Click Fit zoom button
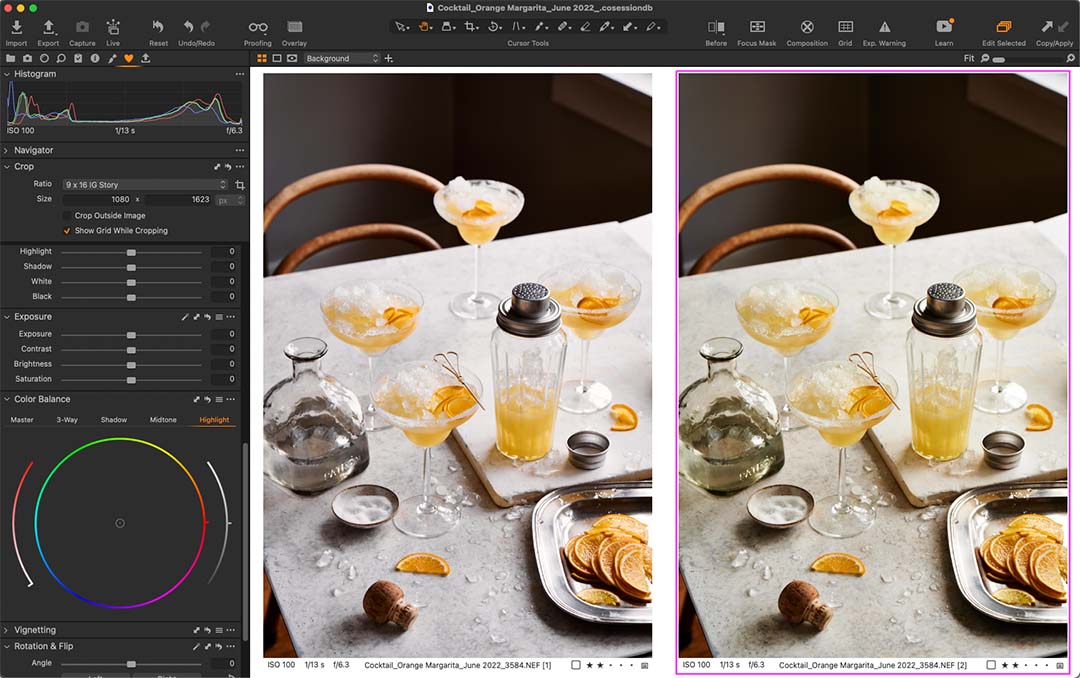Image resolution: width=1080 pixels, height=678 pixels. coord(968,59)
